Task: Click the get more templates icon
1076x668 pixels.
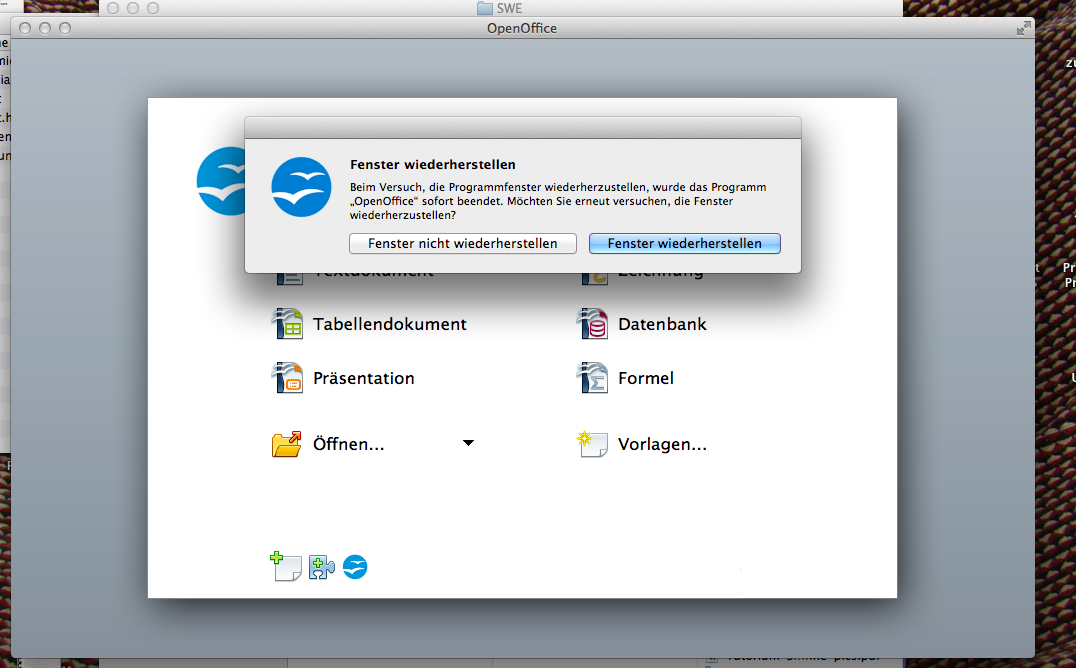Action: point(286,567)
